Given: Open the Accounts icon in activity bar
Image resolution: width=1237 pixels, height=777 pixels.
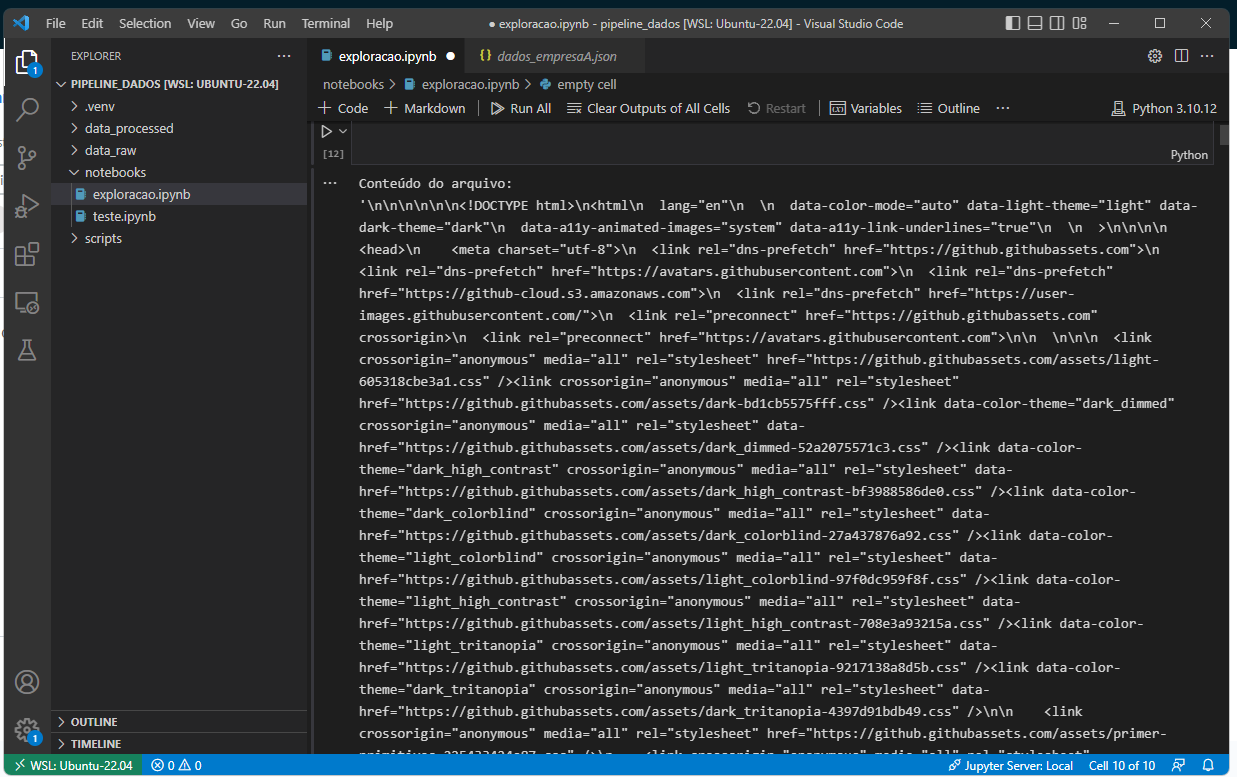Looking at the screenshot, I should (27, 682).
